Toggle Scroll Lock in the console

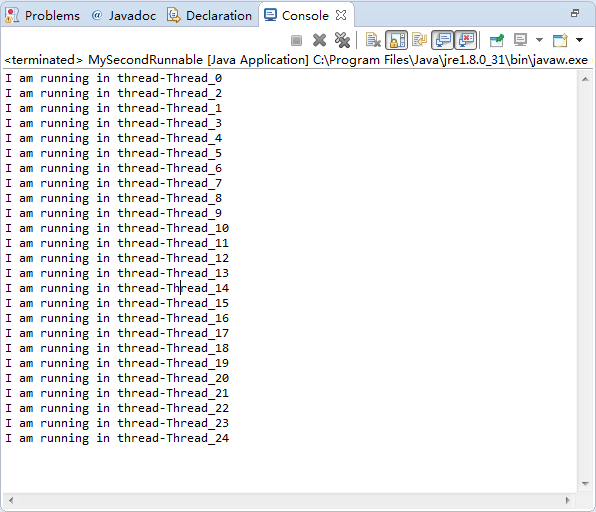click(x=396, y=40)
